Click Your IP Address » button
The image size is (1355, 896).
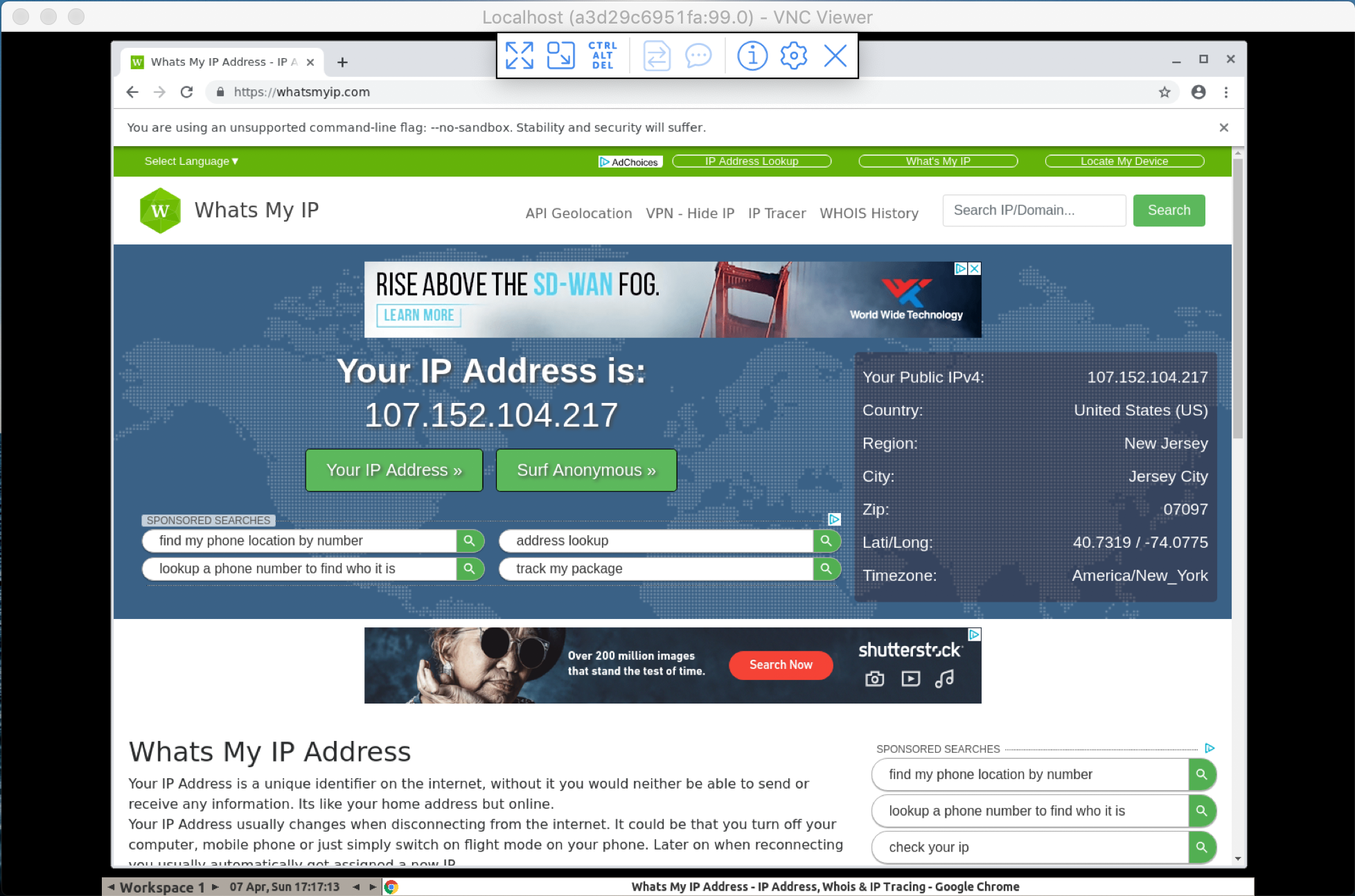[393, 470]
